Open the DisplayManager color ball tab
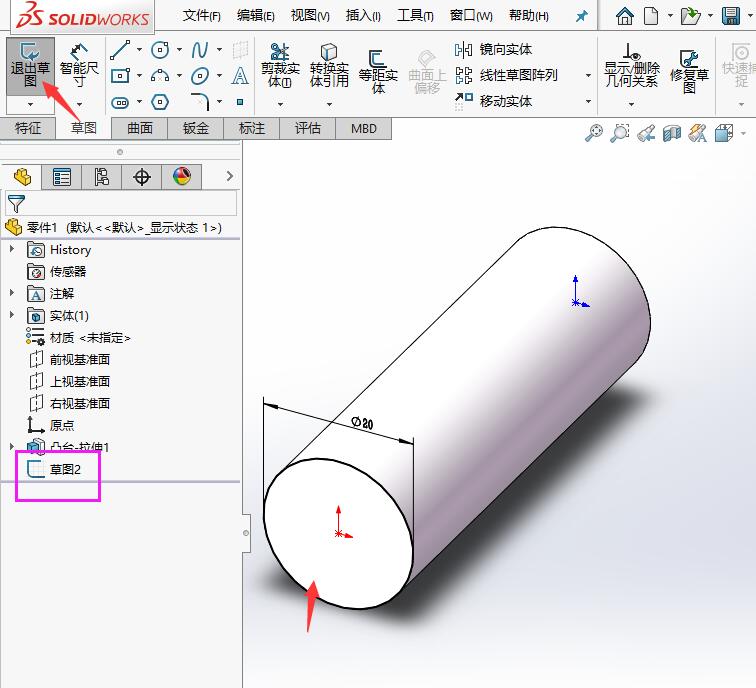The image size is (756, 688). point(182,177)
